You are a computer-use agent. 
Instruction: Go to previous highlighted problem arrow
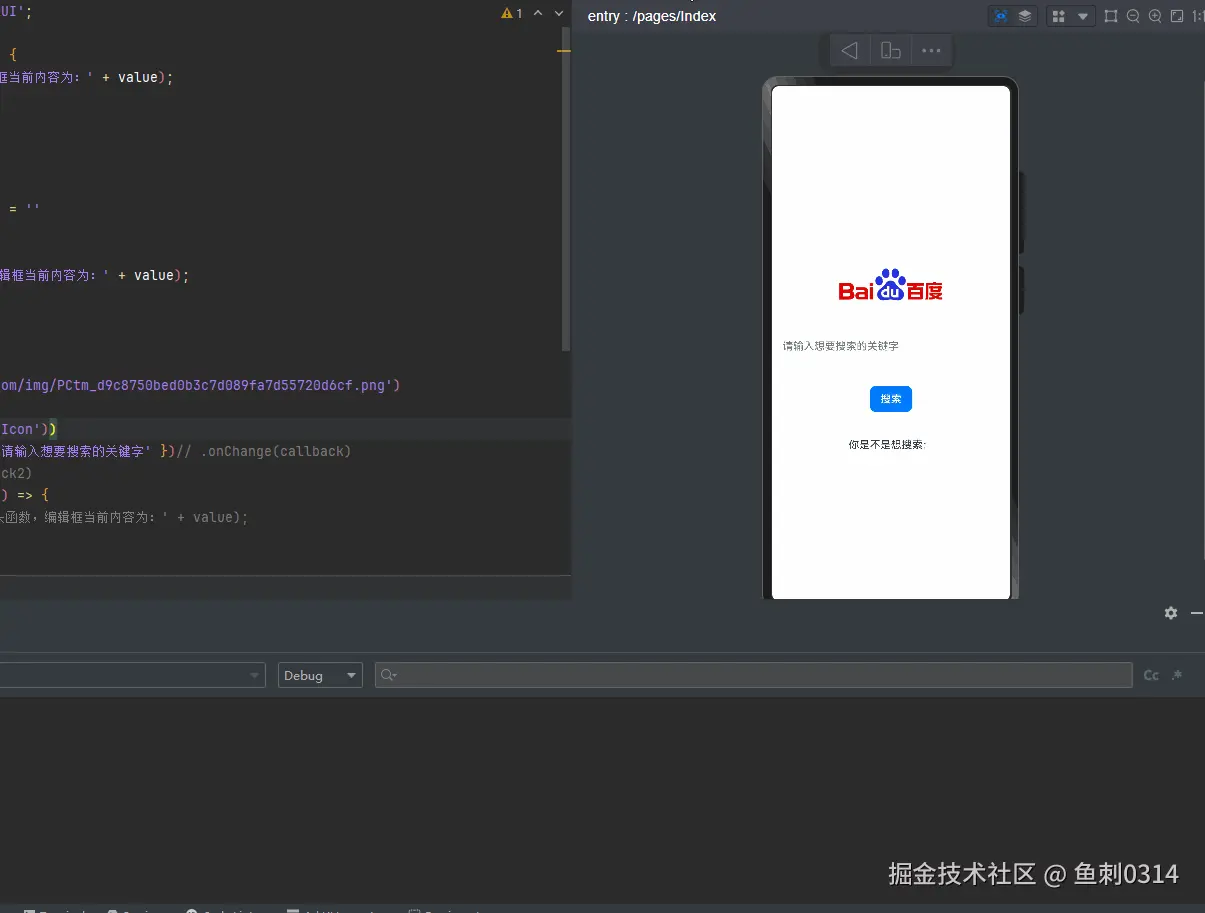coord(538,14)
